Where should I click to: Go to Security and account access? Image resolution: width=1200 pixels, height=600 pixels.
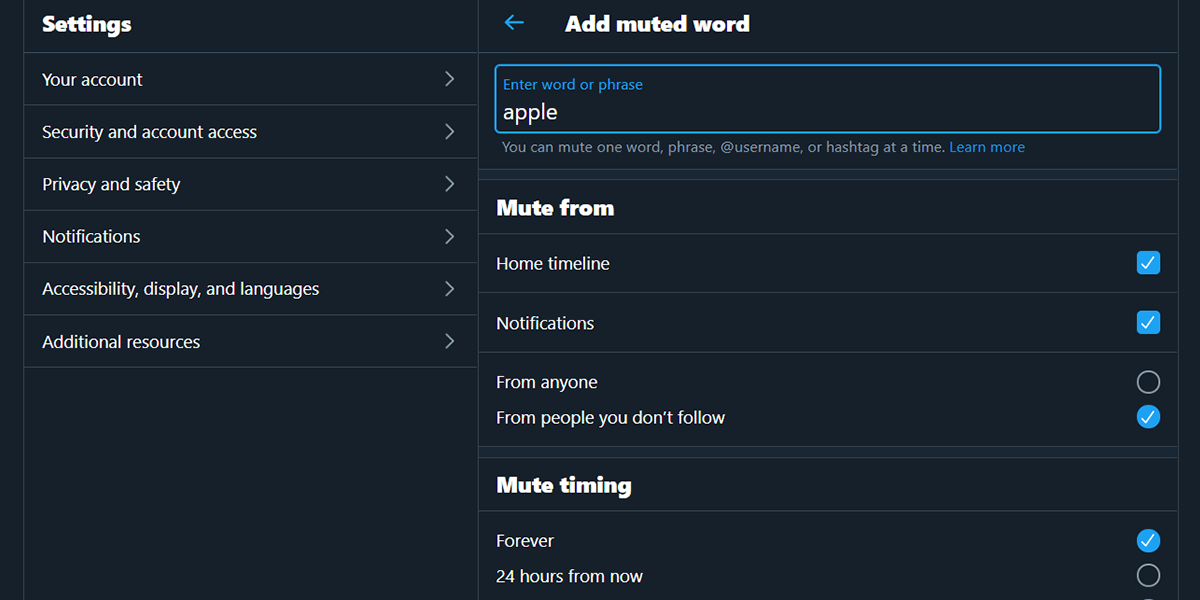click(150, 132)
